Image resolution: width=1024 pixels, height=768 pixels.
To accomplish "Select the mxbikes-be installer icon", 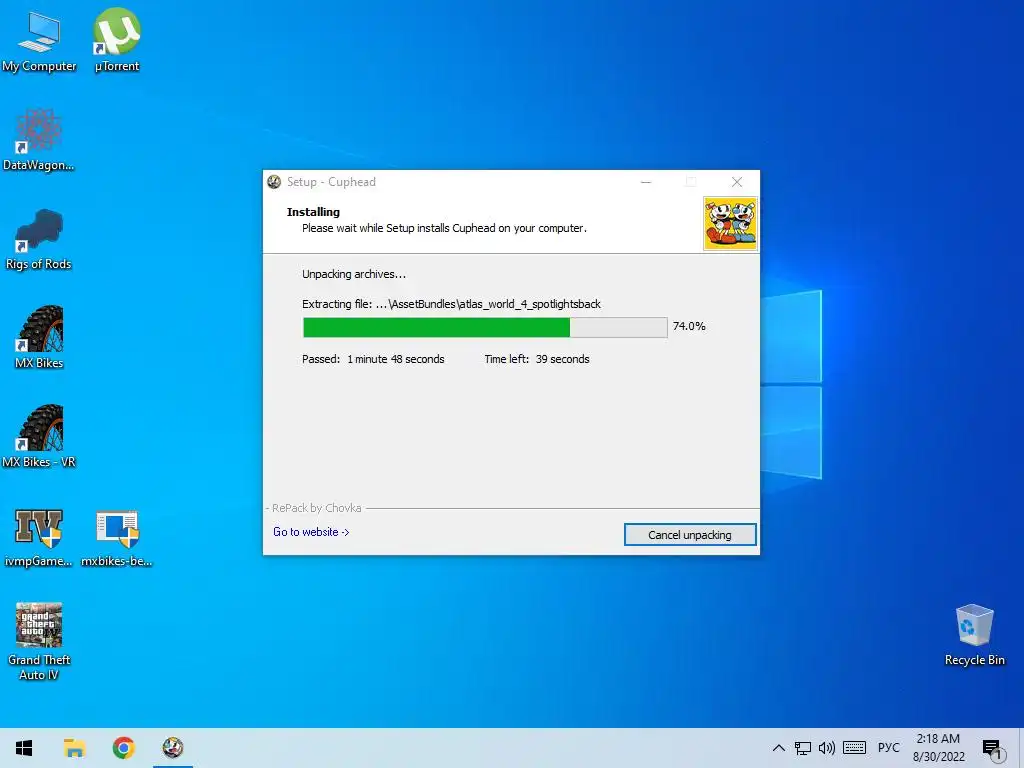I will coord(117,537).
